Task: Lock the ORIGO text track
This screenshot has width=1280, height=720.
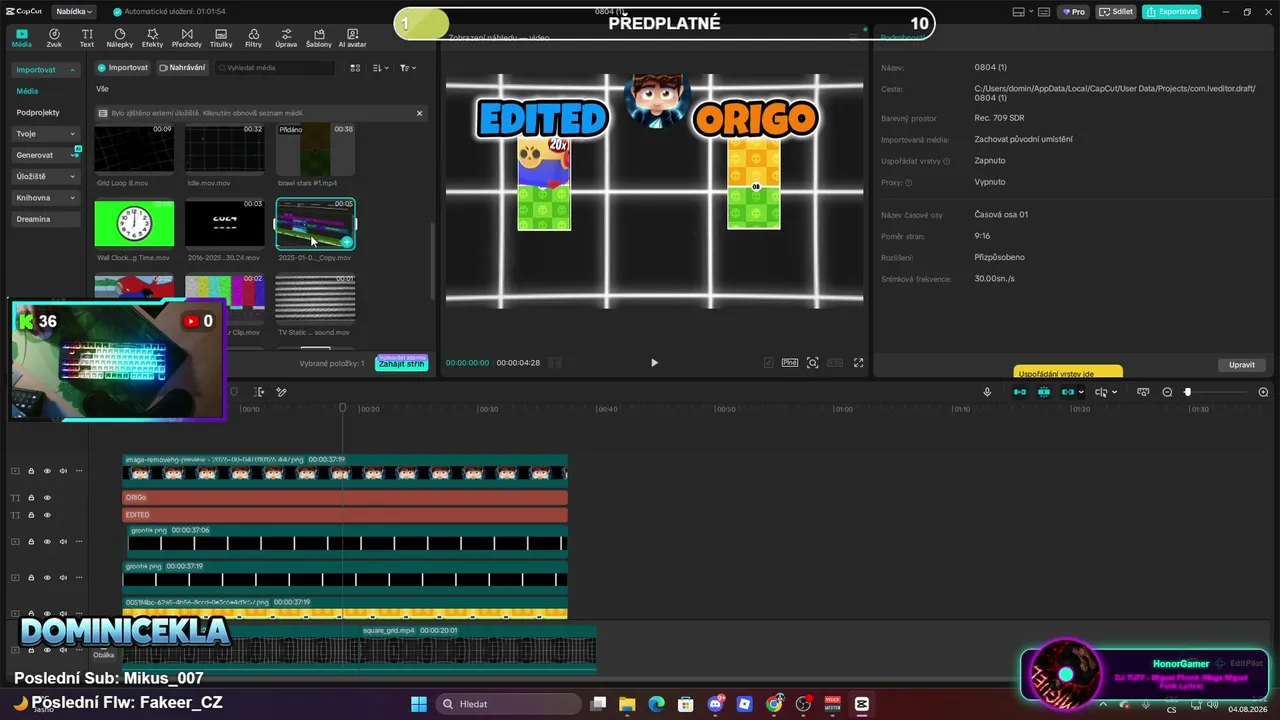Action: (31, 497)
